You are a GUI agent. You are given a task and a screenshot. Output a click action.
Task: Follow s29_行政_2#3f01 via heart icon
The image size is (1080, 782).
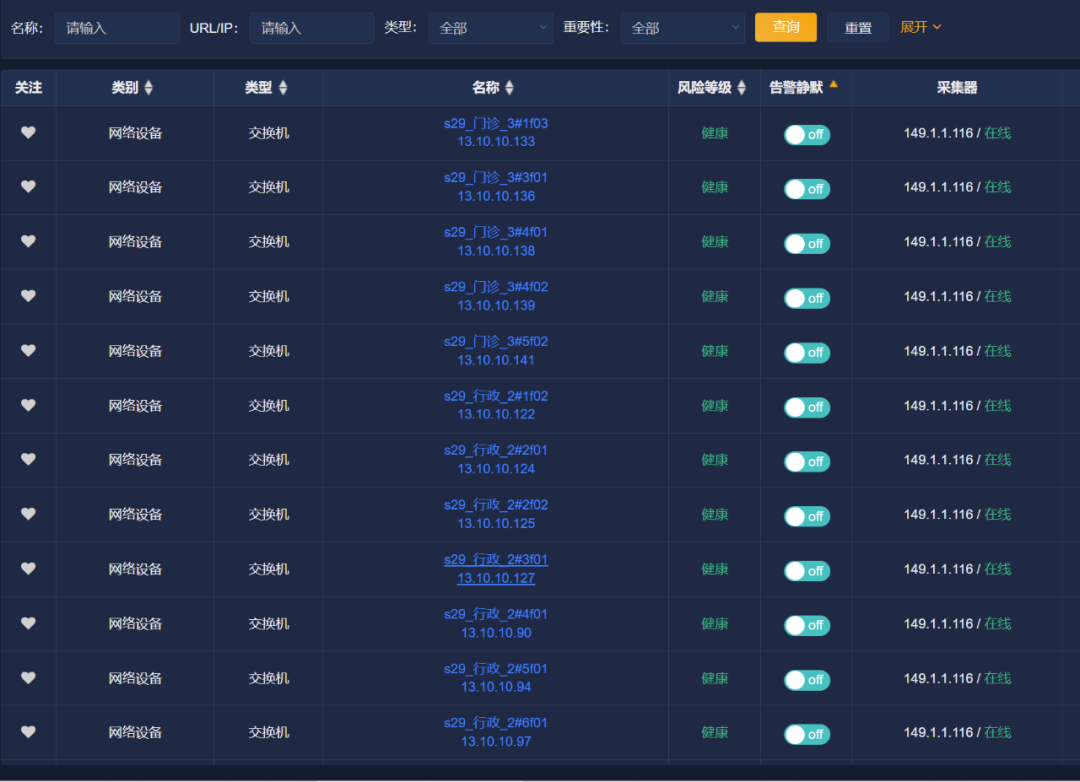click(x=28, y=568)
